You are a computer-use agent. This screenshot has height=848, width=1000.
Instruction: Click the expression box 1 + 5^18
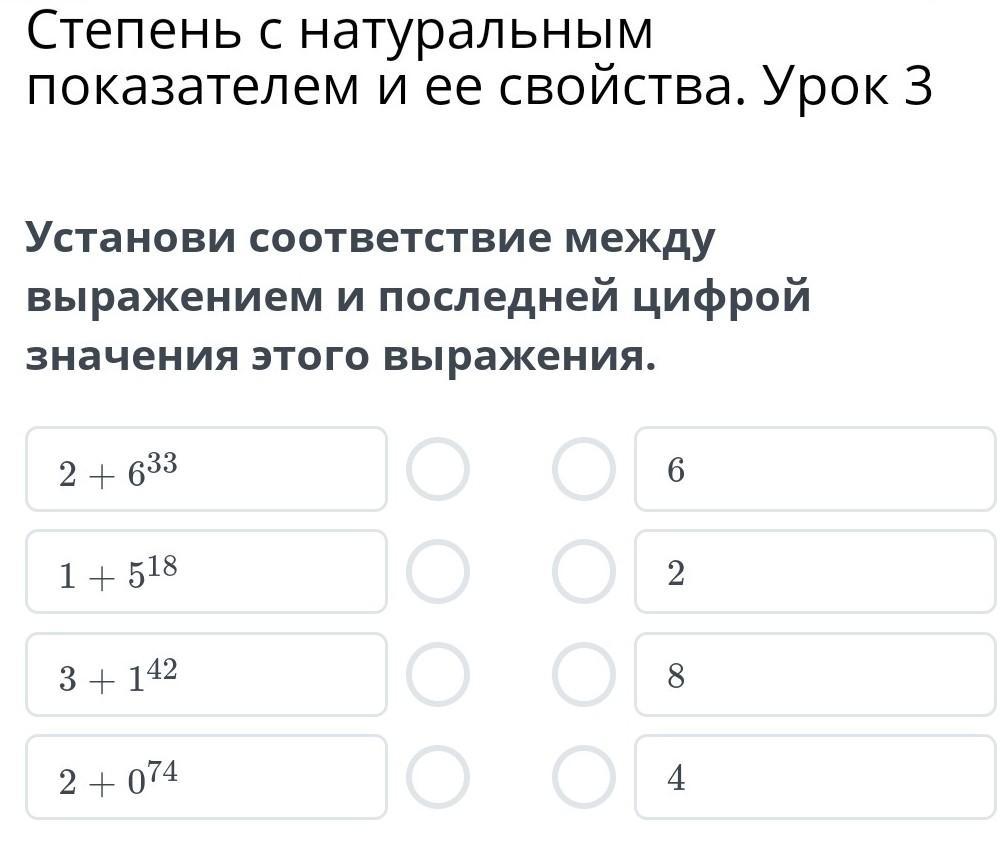[206, 572]
